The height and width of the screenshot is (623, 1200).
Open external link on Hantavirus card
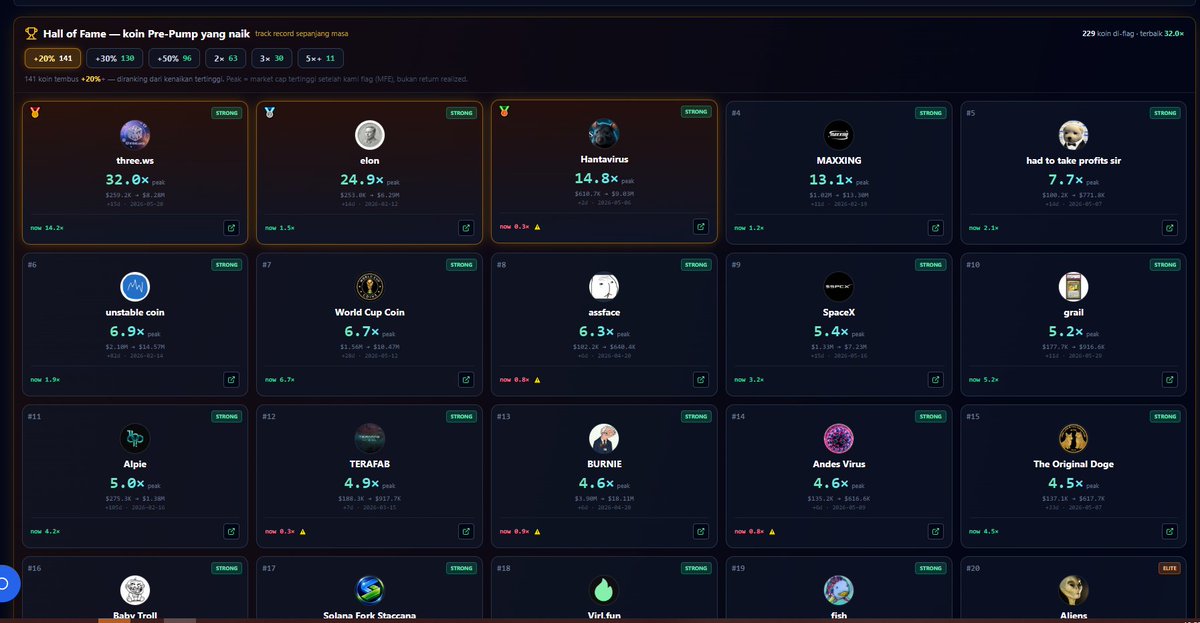700,226
